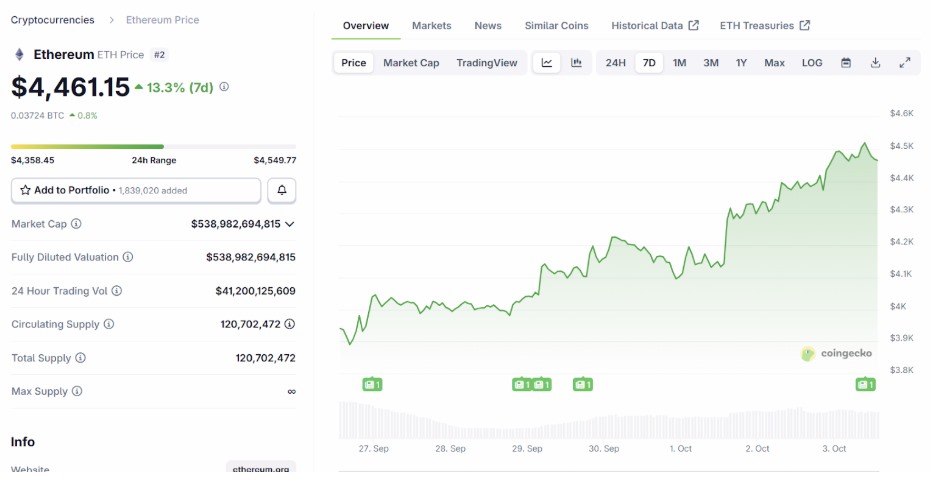
Task: Download chart data icon
Action: 875,63
